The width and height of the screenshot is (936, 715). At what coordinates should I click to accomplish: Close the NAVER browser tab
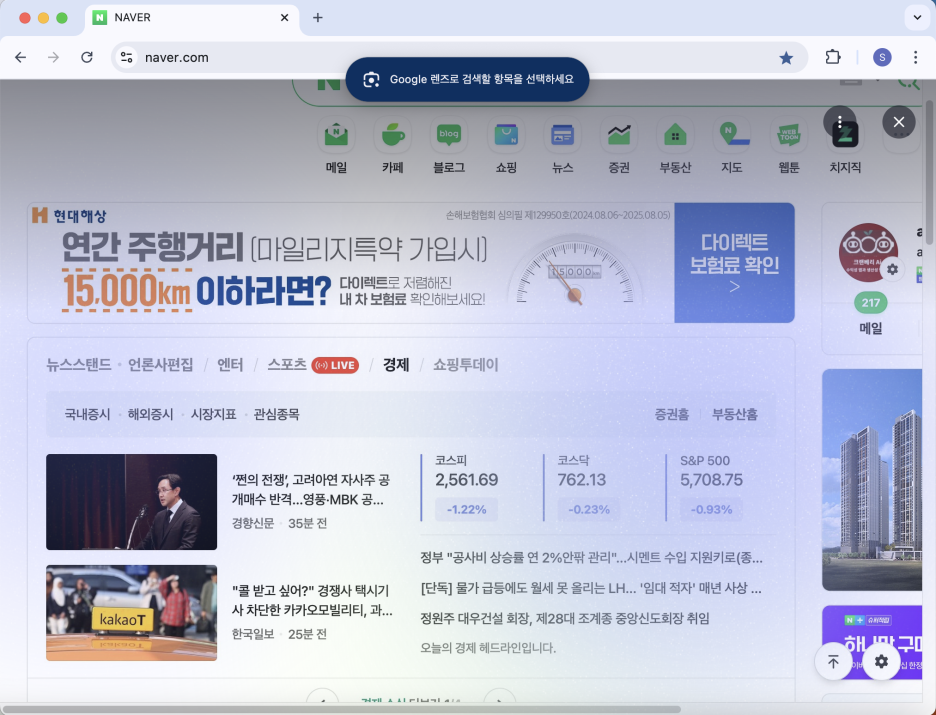coord(285,17)
